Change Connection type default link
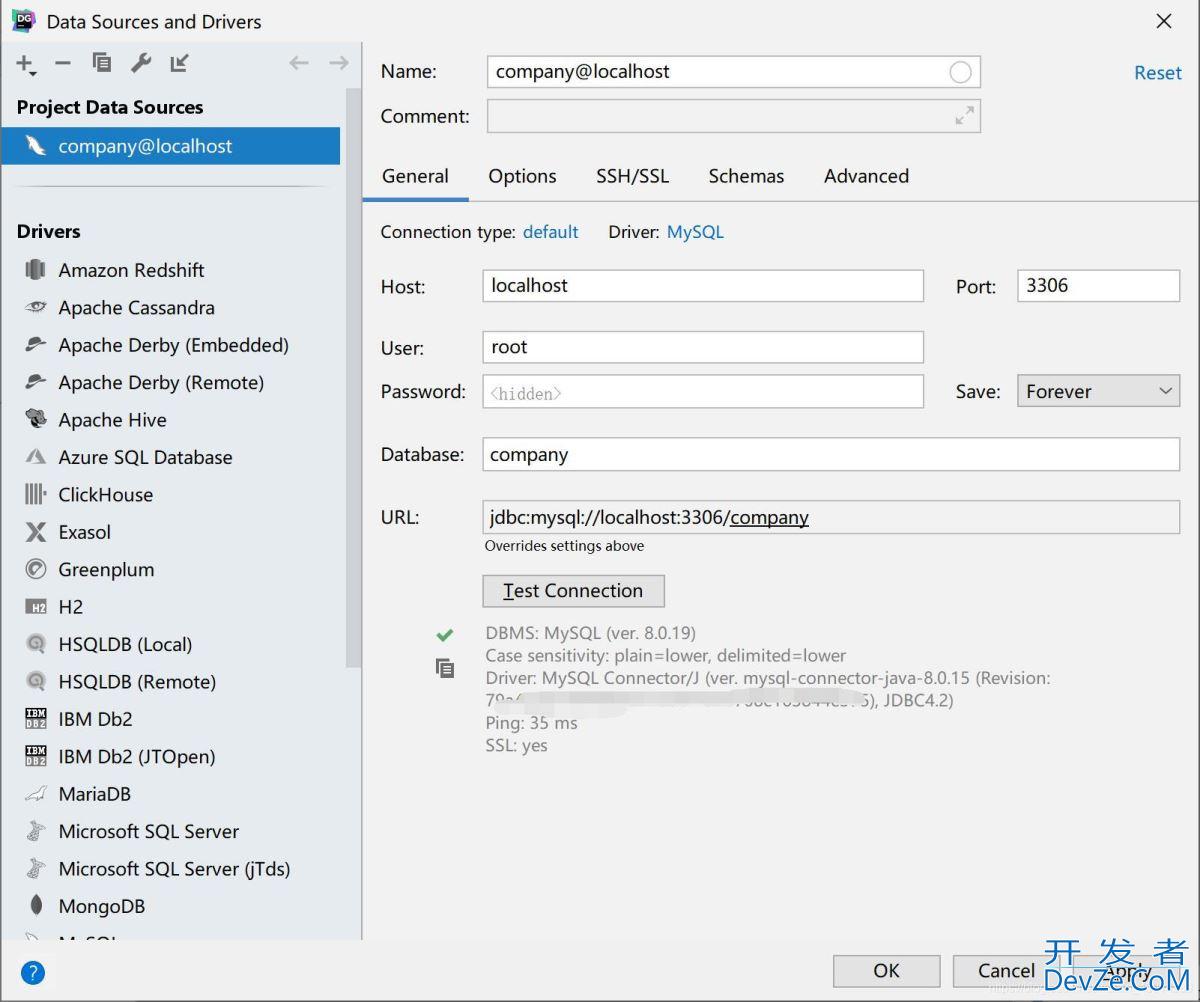The image size is (1200, 1002). click(550, 232)
